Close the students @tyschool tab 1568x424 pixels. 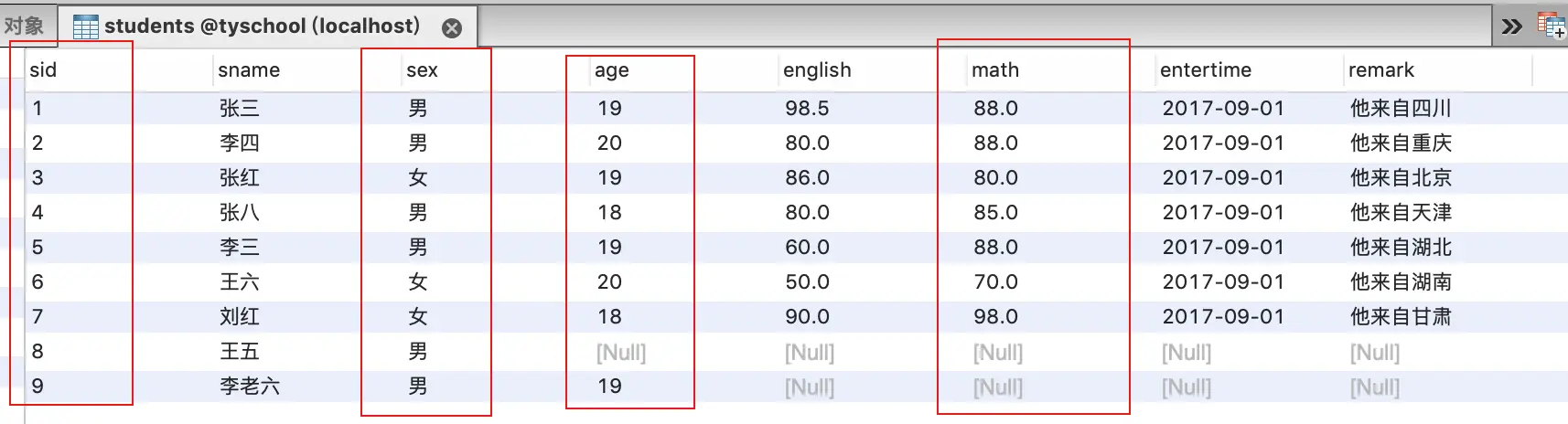452,28
